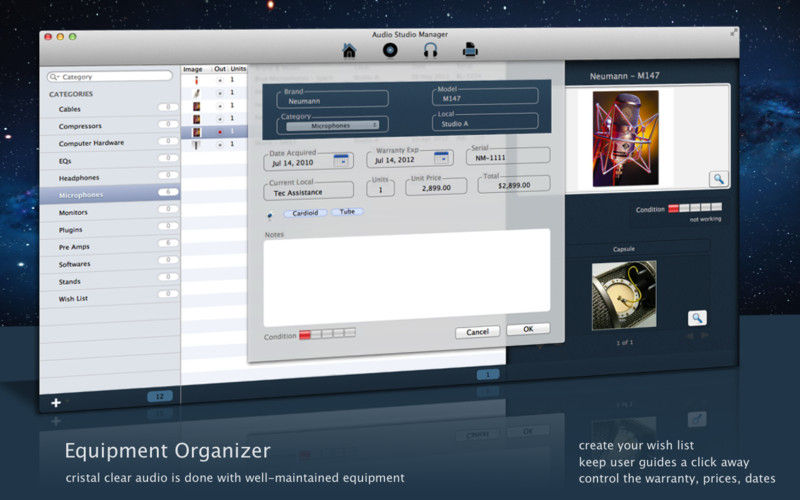The width and height of the screenshot is (800, 500).
Task: Toggle the Cardioid tag
Action: (x=304, y=212)
